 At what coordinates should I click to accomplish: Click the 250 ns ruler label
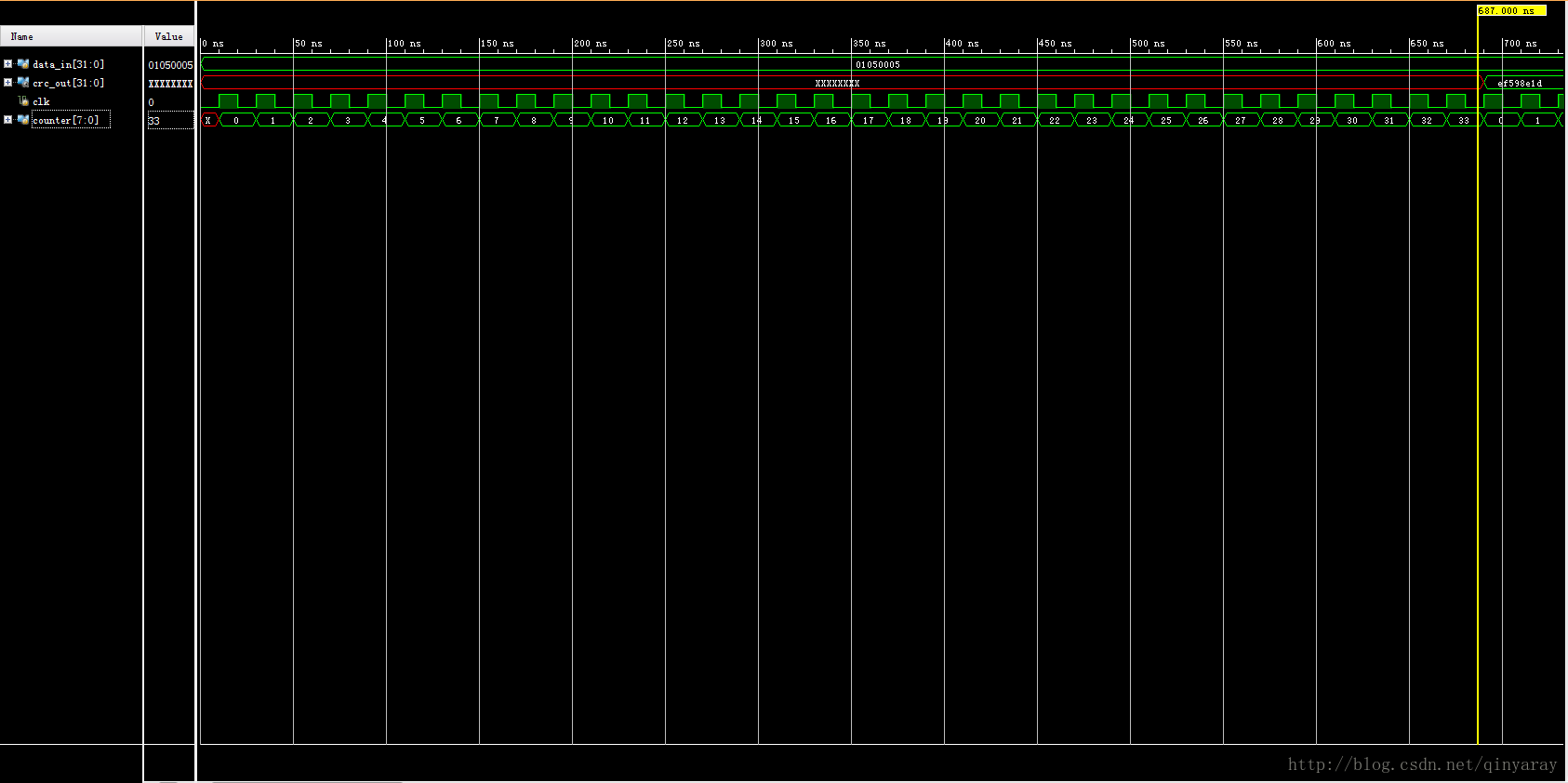click(x=684, y=44)
